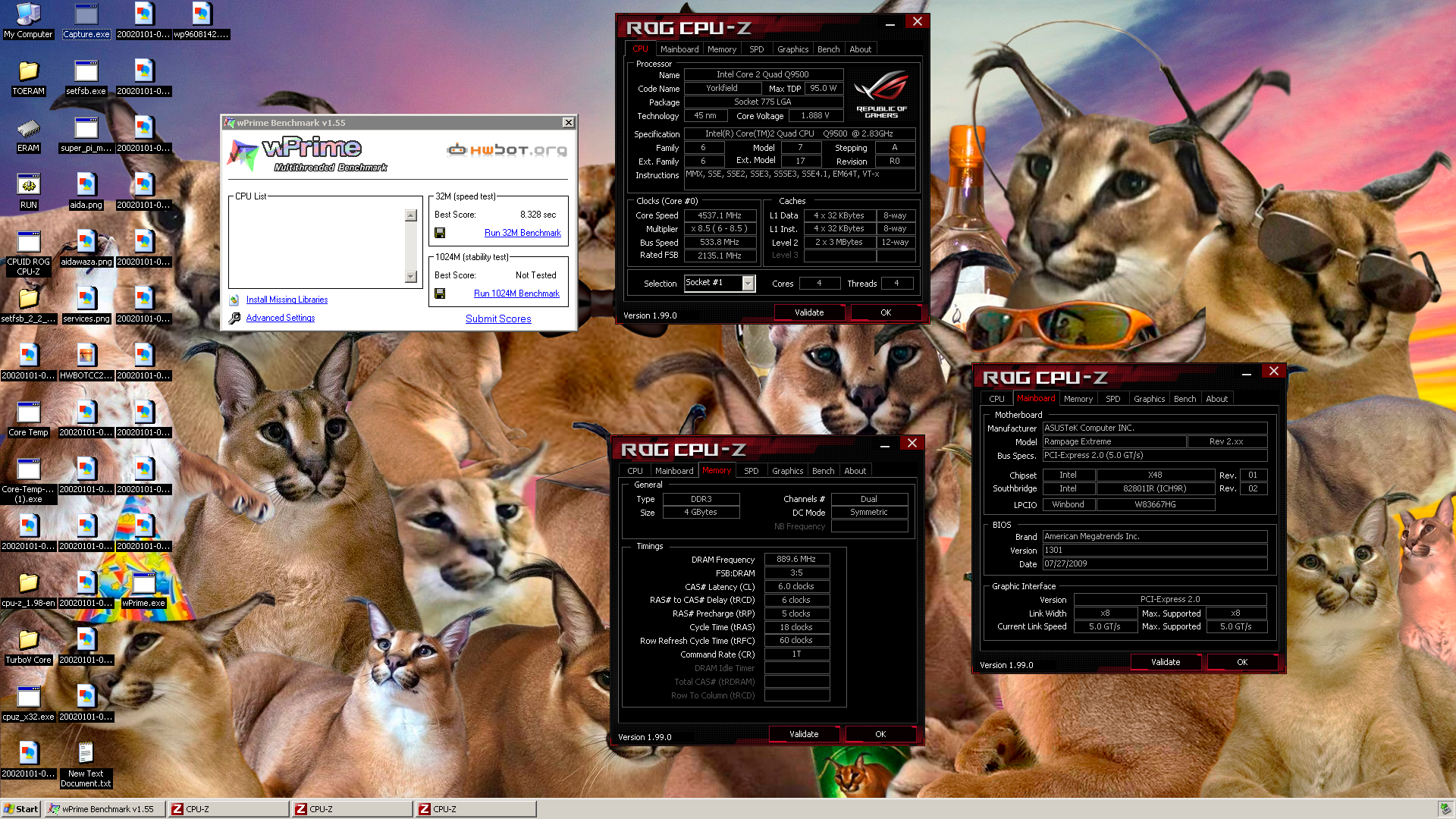Click Install Missing Libraries link

(287, 300)
